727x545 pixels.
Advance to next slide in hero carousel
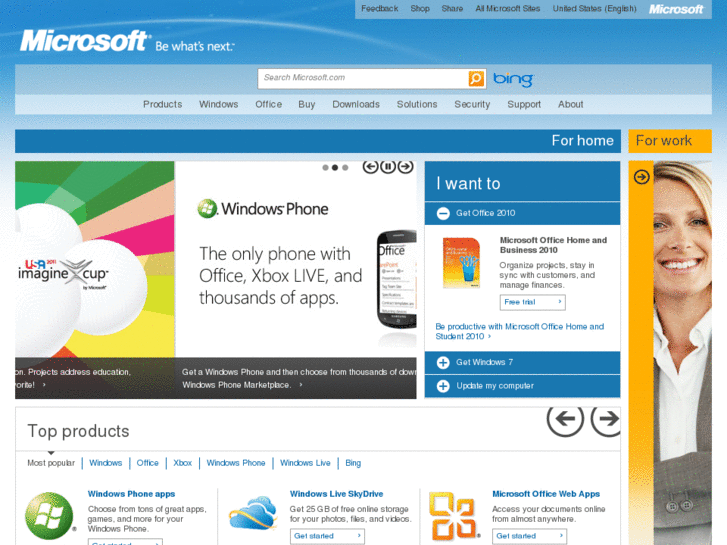tap(406, 166)
